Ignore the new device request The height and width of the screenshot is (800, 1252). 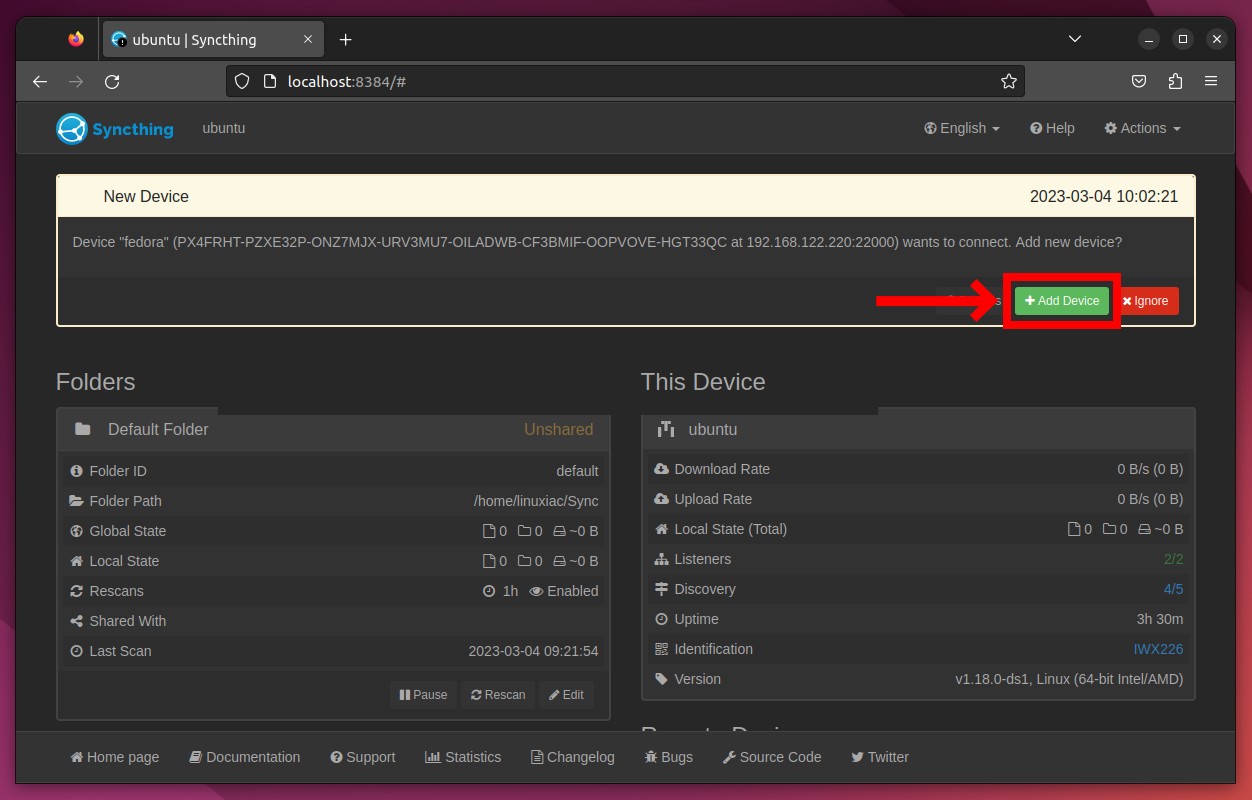point(1145,301)
